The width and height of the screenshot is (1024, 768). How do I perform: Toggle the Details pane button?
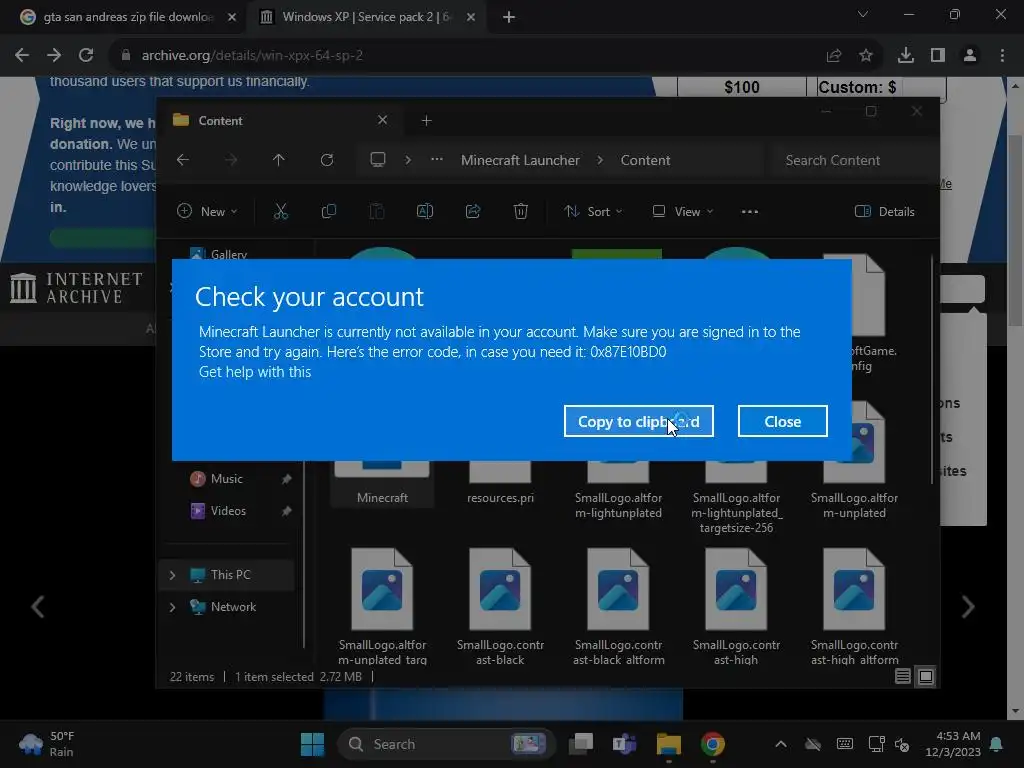coord(884,212)
